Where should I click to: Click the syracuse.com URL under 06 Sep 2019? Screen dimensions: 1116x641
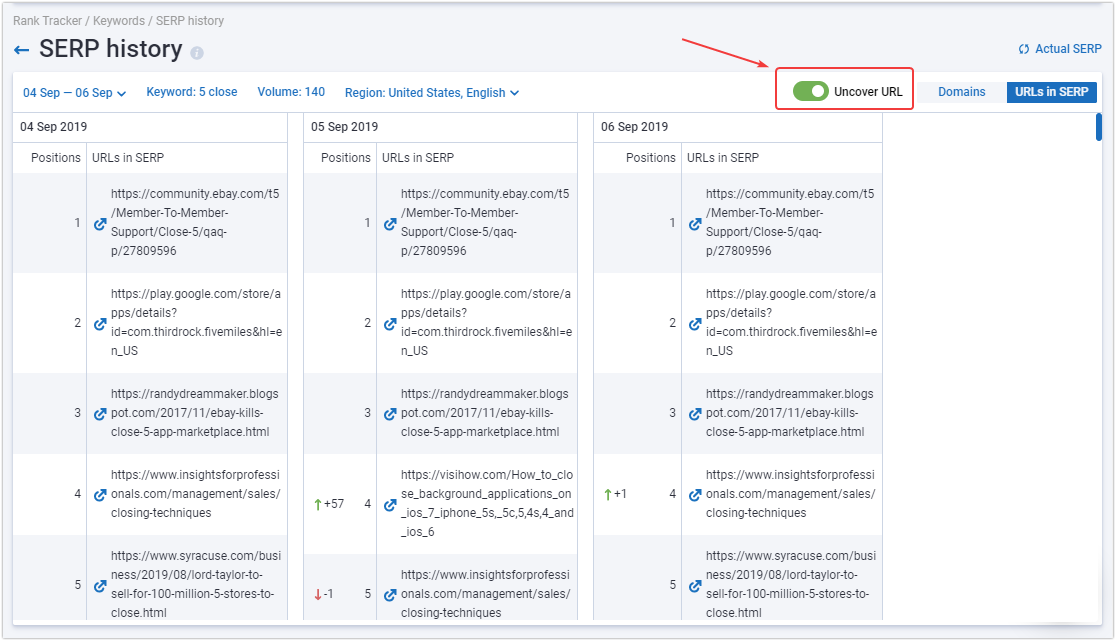coord(791,585)
